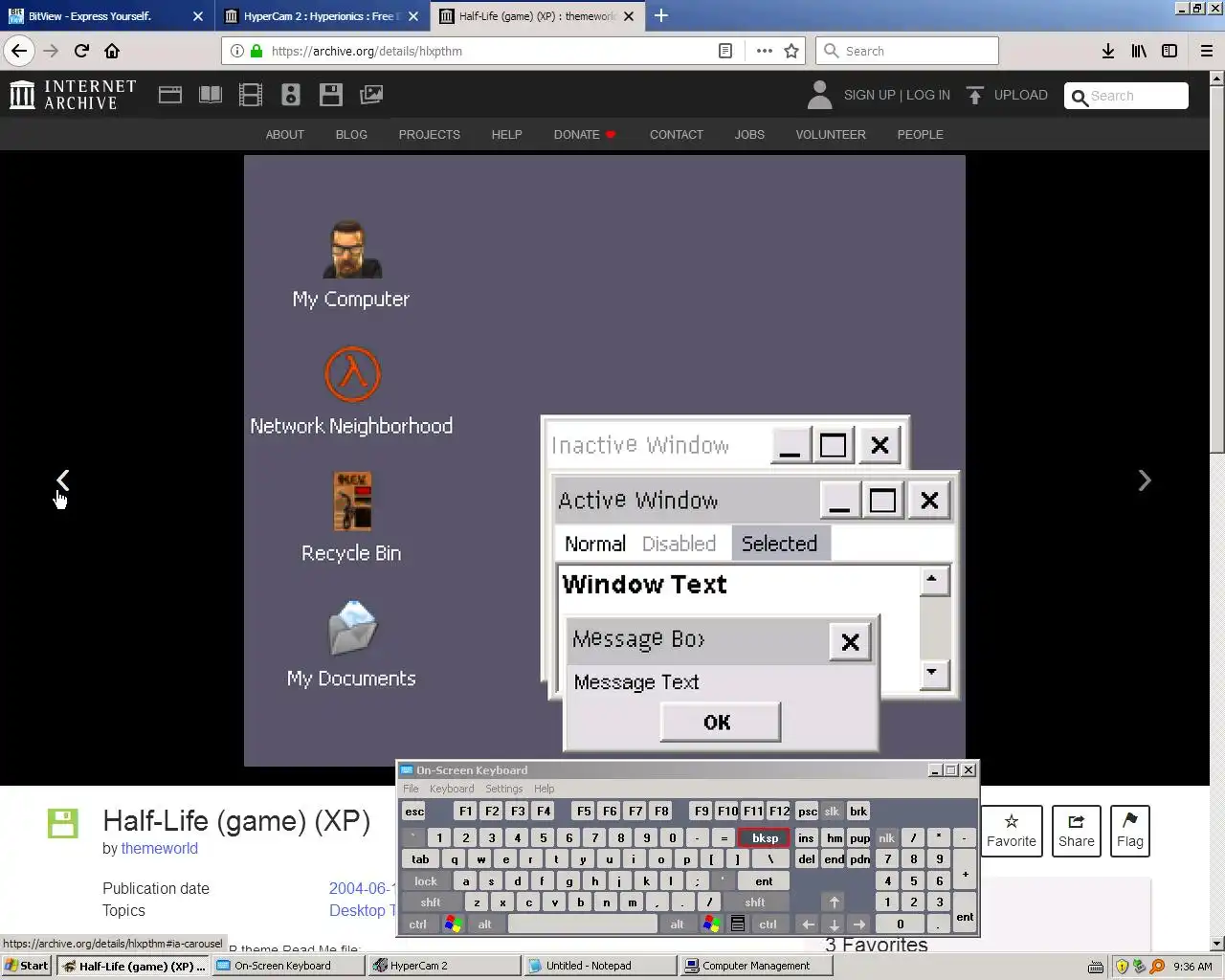Click the browser Home icon
Image resolution: width=1225 pixels, height=980 pixels.
point(112,51)
